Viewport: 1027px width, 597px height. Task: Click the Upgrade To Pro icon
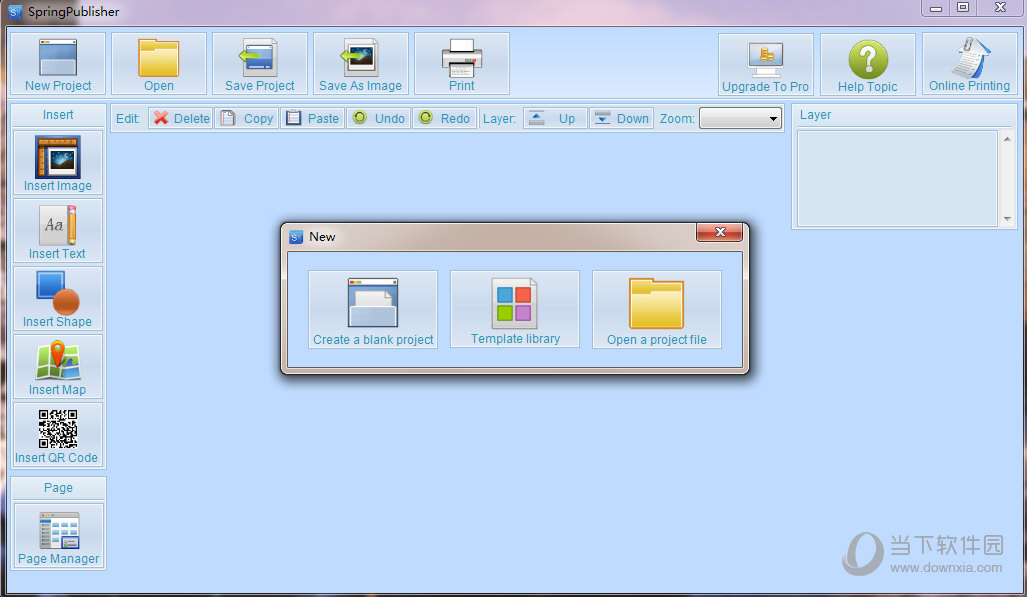(x=765, y=64)
